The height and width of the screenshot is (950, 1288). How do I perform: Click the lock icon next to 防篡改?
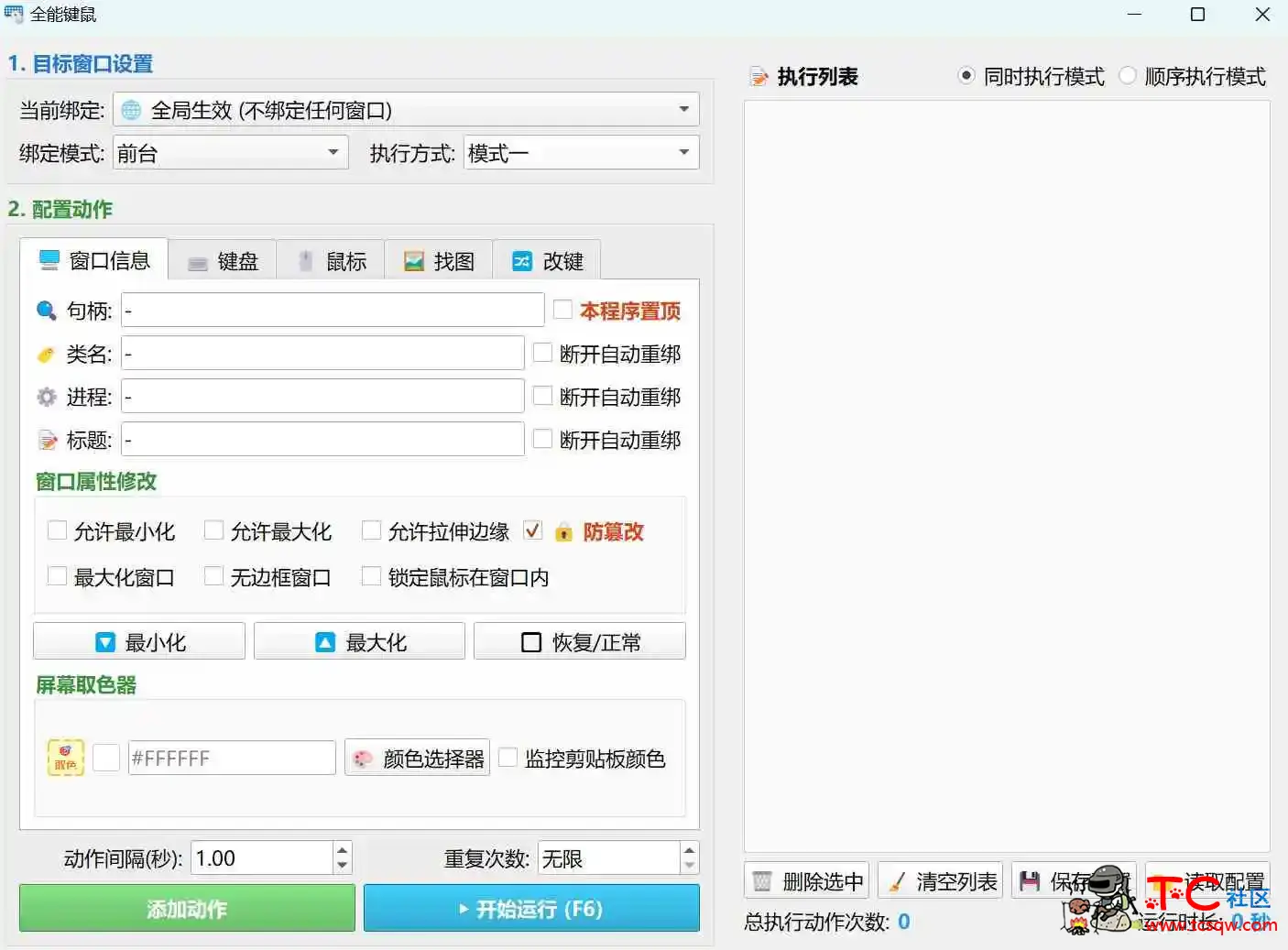[x=564, y=531]
